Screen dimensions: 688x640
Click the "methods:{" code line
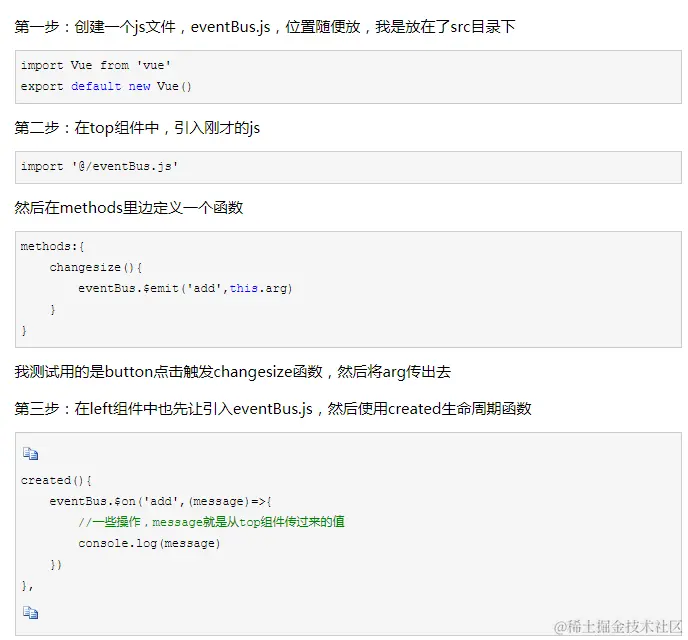coord(52,247)
